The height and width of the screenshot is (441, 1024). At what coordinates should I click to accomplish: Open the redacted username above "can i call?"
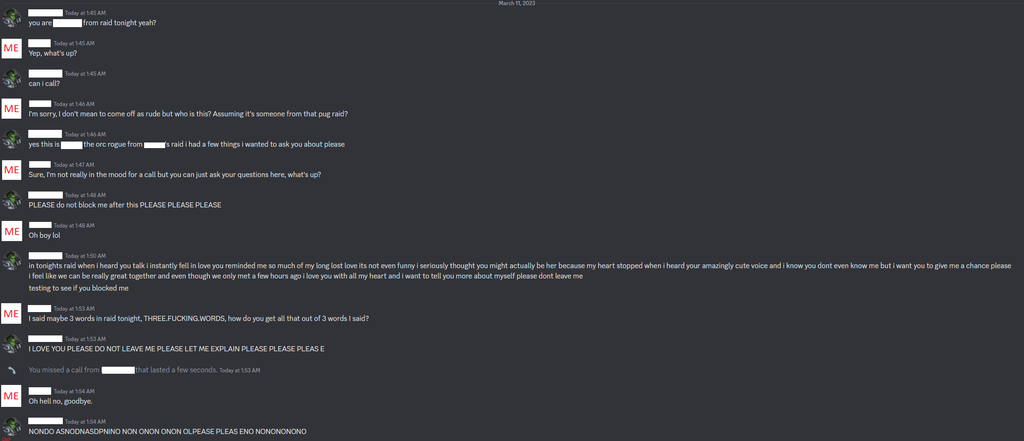(x=45, y=73)
